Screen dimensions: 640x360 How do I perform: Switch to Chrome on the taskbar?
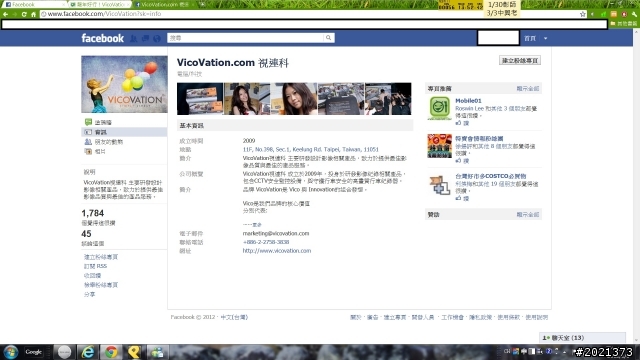111,352
